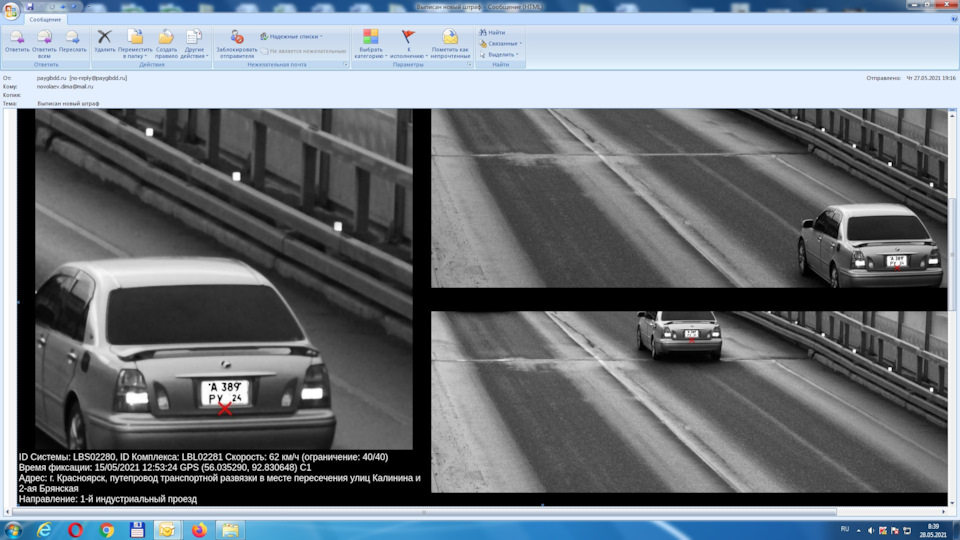
Task: Click Не является нежелательным button
Action: pyautogui.click(x=303, y=51)
